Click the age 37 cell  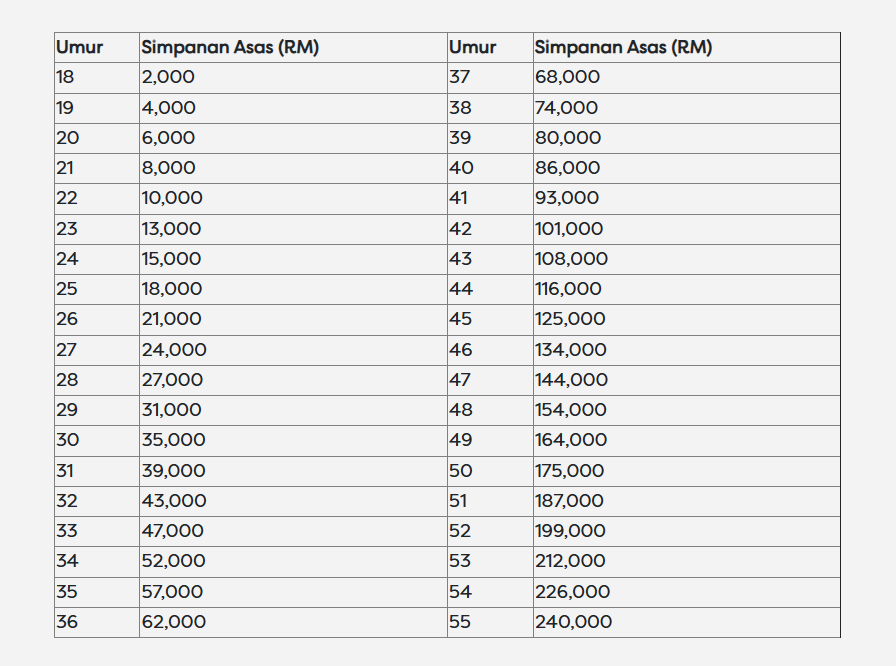[x=490, y=78]
